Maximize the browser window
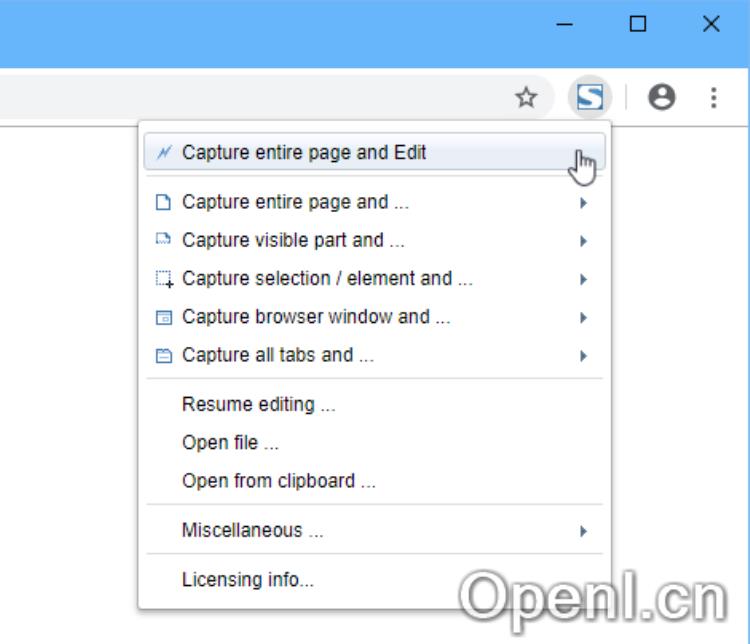 pyautogui.click(x=638, y=25)
